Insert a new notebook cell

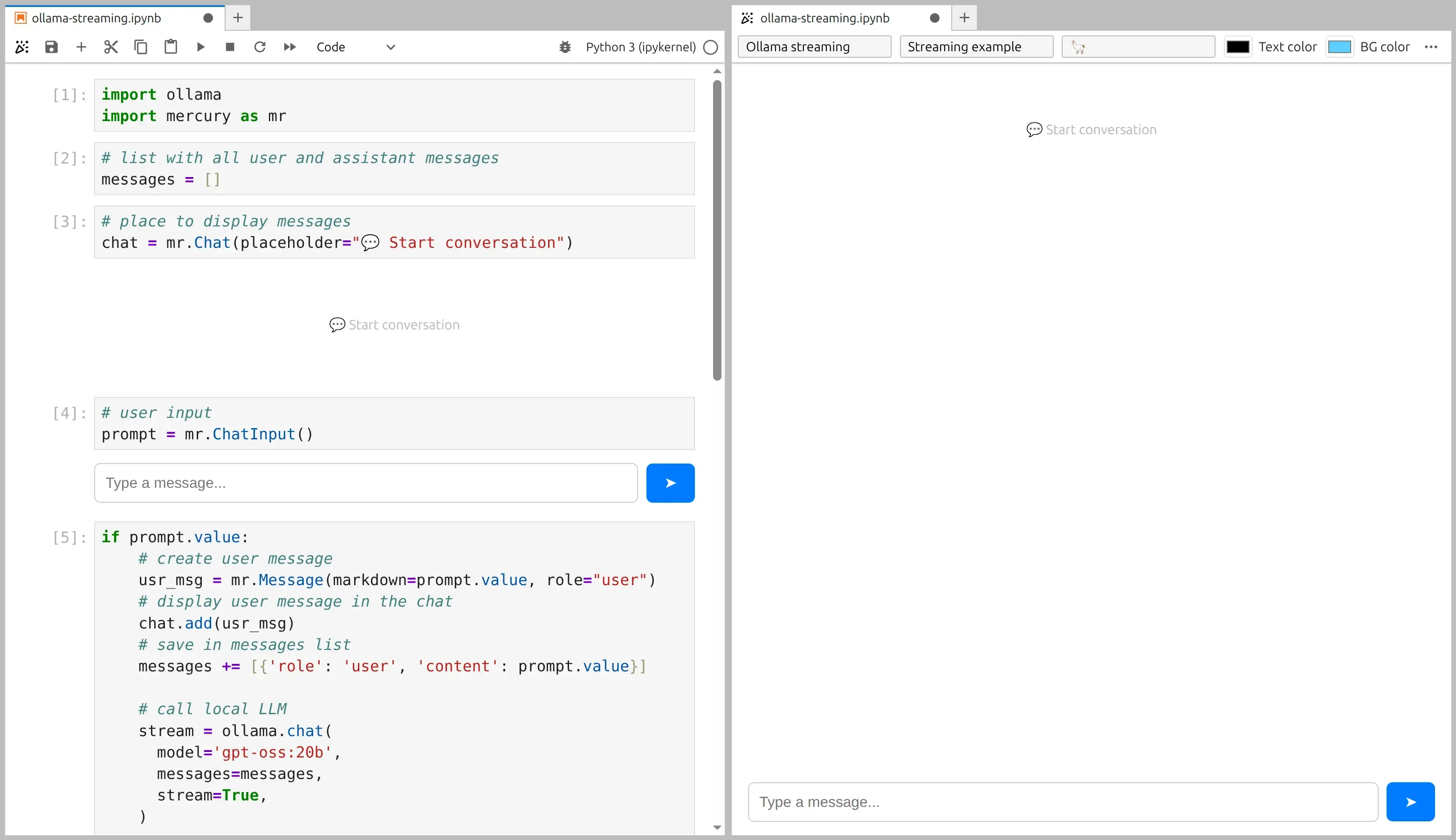(x=81, y=47)
